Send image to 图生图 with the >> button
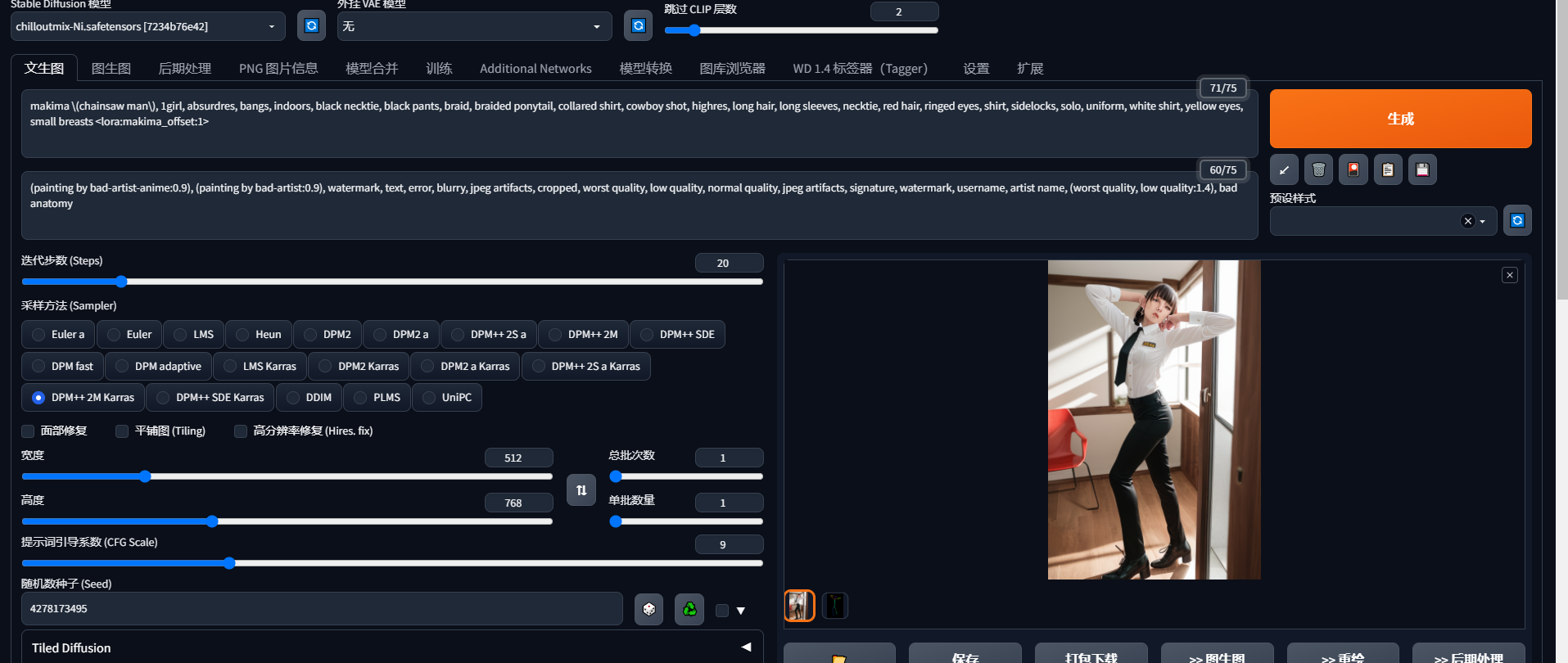Image resolution: width=1568 pixels, height=663 pixels. [1218, 655]
